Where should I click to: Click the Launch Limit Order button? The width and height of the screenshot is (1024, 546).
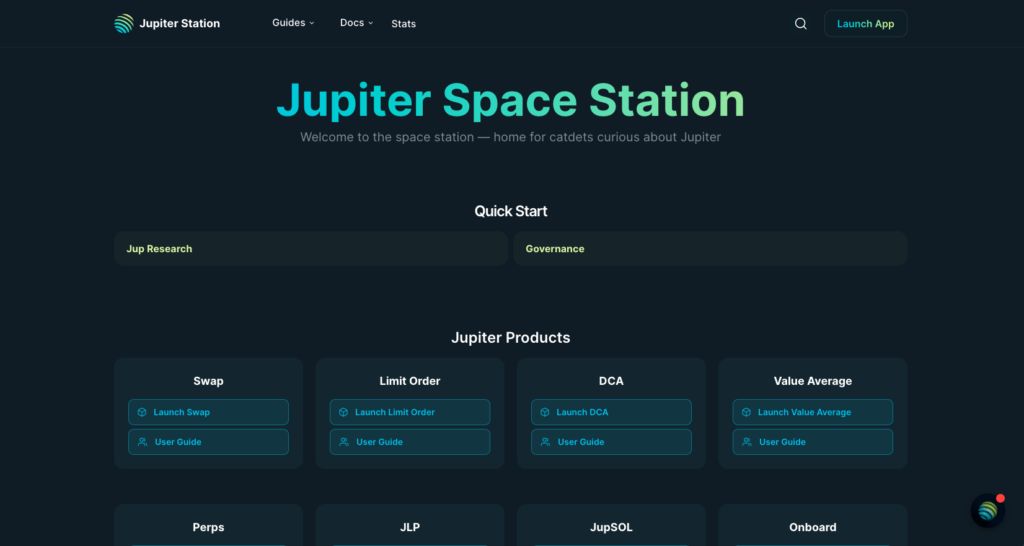point(409,412)
